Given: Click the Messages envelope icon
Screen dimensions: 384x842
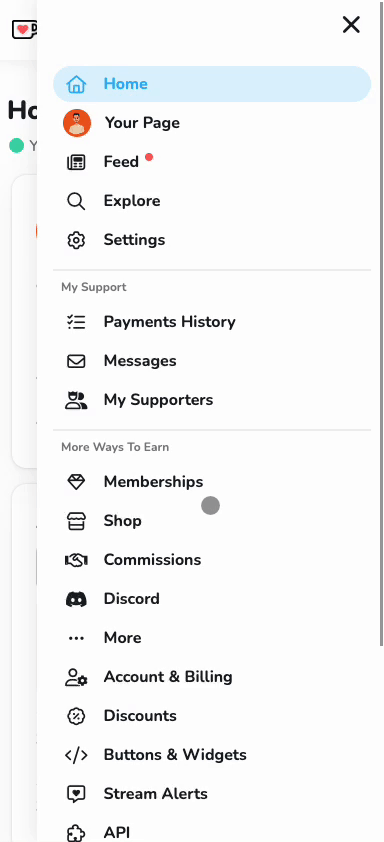Looking at the screenshot, I should pos(76,361).
